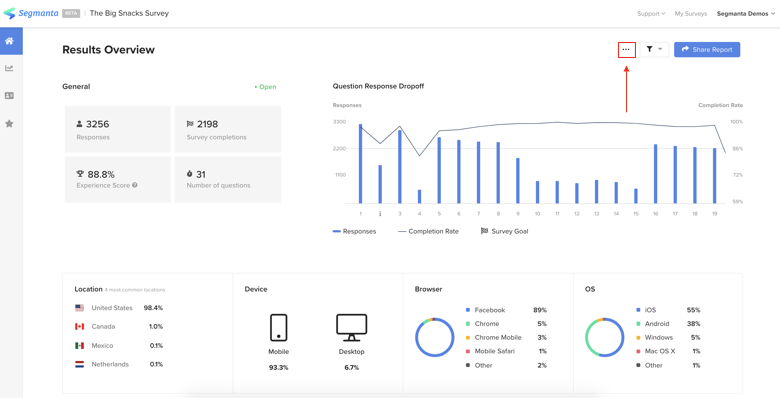Click The Big Snacks Survey title
Image resolution: width=780 pixels, height=398 pixels.
129,13
